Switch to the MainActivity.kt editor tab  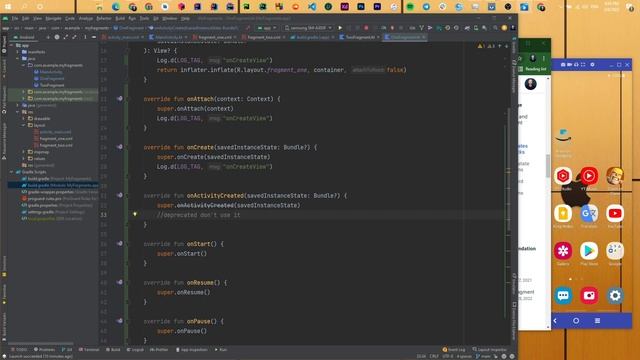pyautogui.click(x=168, y=37)
